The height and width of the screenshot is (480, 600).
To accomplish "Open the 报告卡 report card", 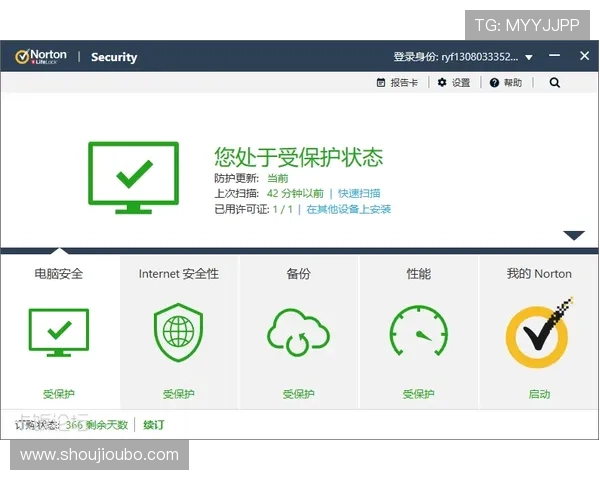I will tap(397, 83).
